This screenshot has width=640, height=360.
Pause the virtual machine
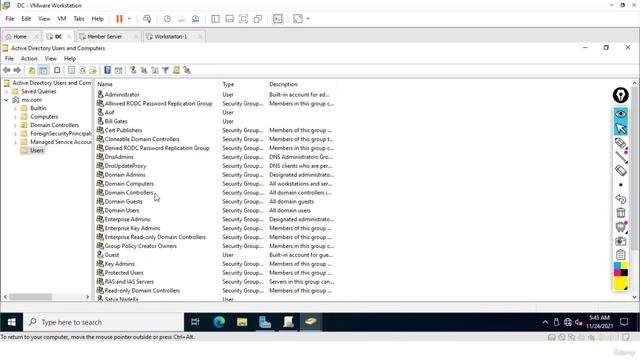(119, 19)
